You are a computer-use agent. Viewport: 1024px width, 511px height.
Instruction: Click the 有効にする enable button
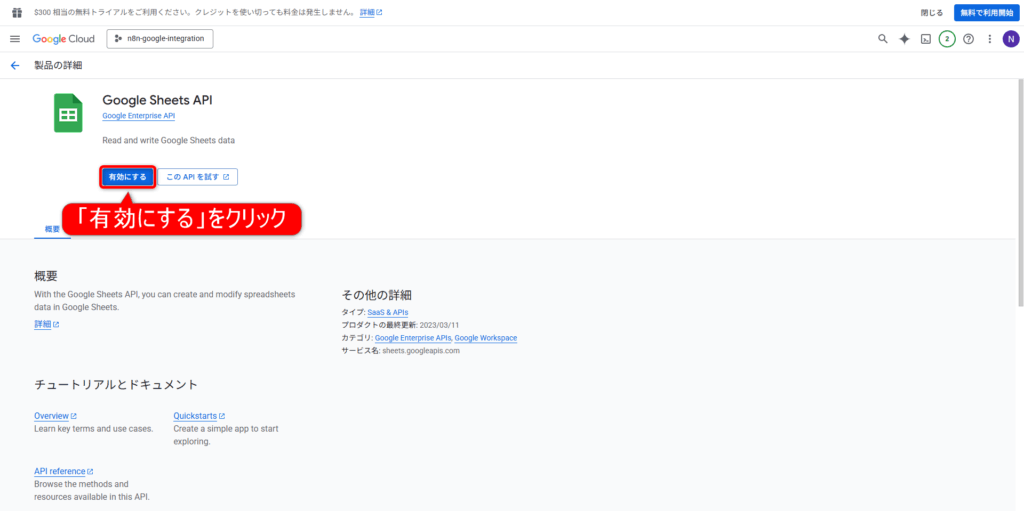pos(127,177)
